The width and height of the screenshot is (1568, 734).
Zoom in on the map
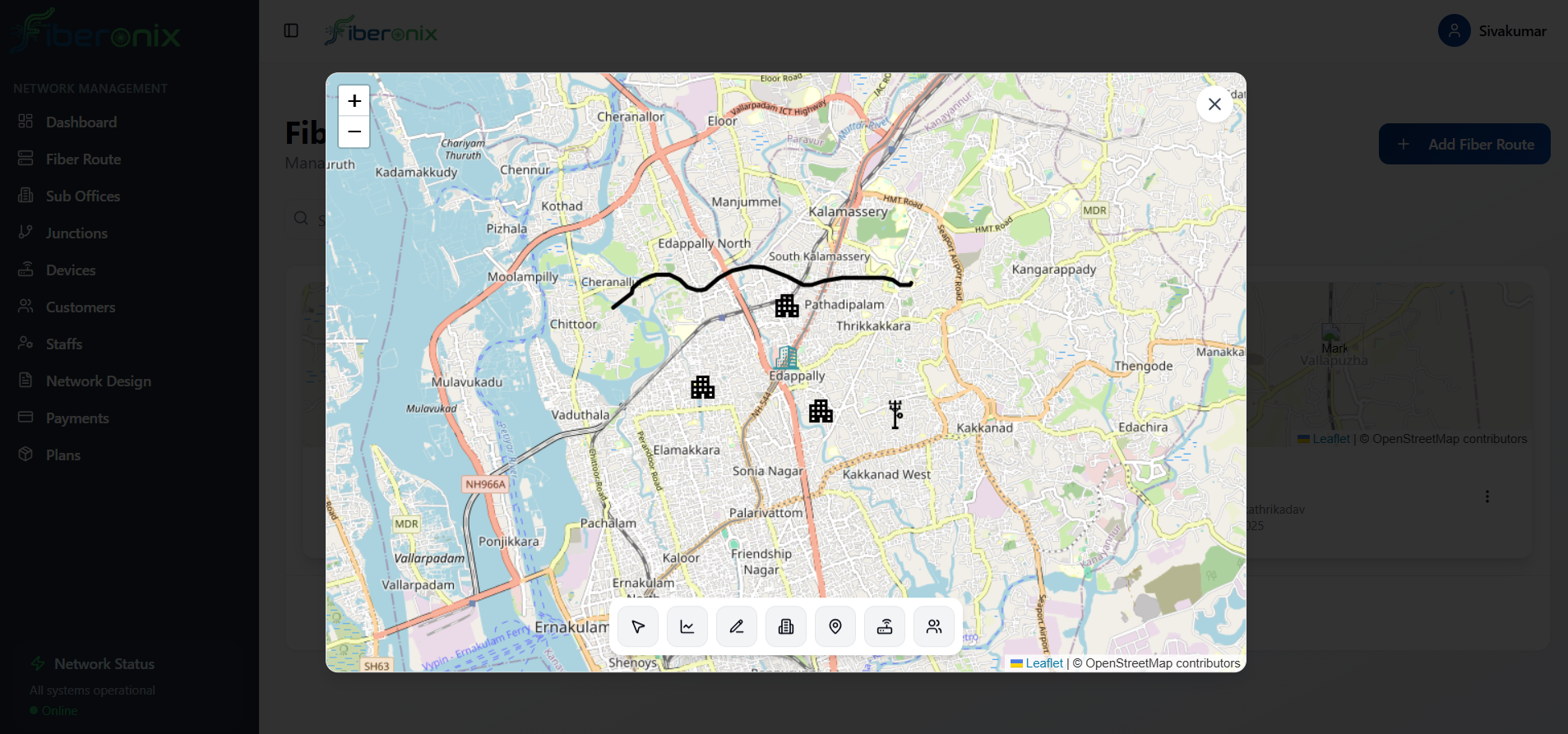pyautogui.click(x=354, y=101)
